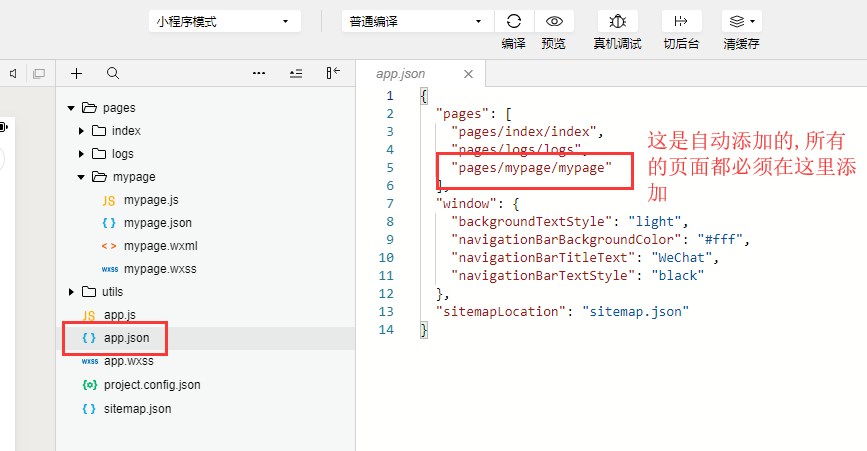Open the 小程序模式 mode dropdown
Screen dimensions: 867x451
pos(224,21)
